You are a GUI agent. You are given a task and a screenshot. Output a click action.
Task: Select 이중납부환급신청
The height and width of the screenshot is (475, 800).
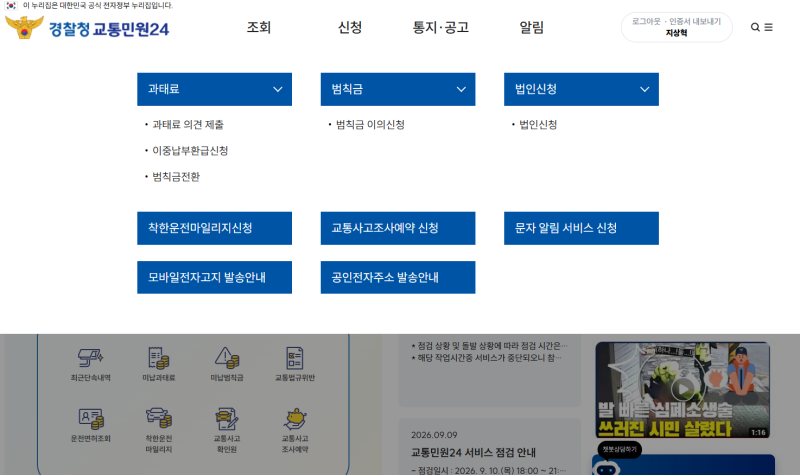[190, 151]
